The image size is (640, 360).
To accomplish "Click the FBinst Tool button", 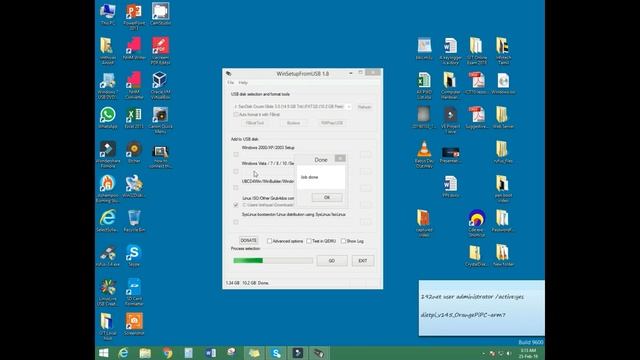I will [x=255, y=123].
